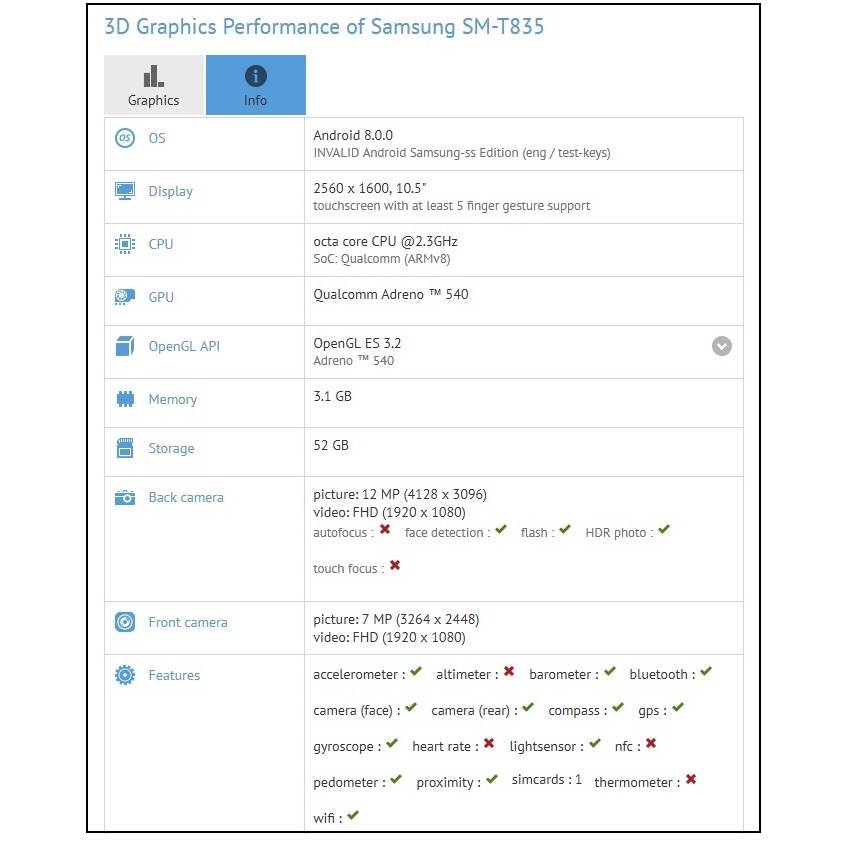This screenshot has width=850, height=850.
Task: Click the Features gear icon
Action: click(125, 675)
